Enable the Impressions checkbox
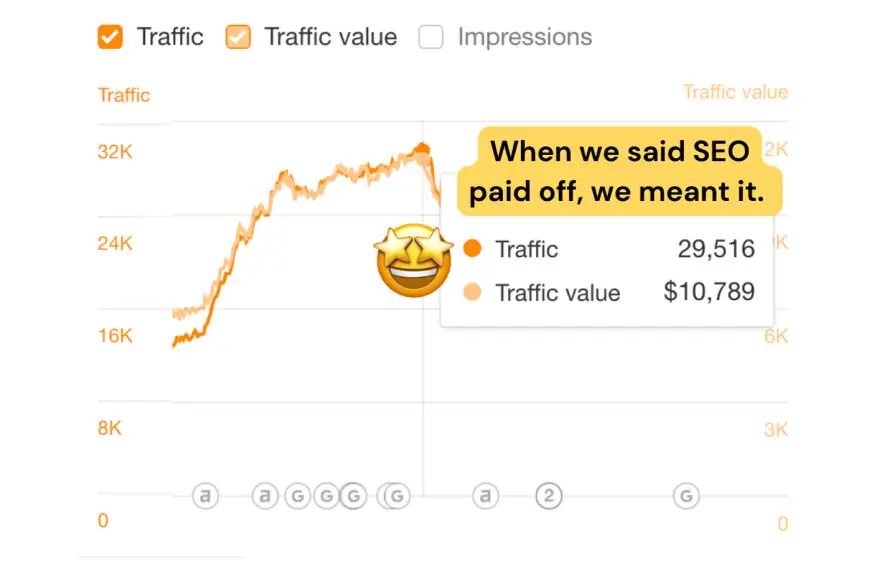Viewport: 894px width, 575px height. (431, 38)
